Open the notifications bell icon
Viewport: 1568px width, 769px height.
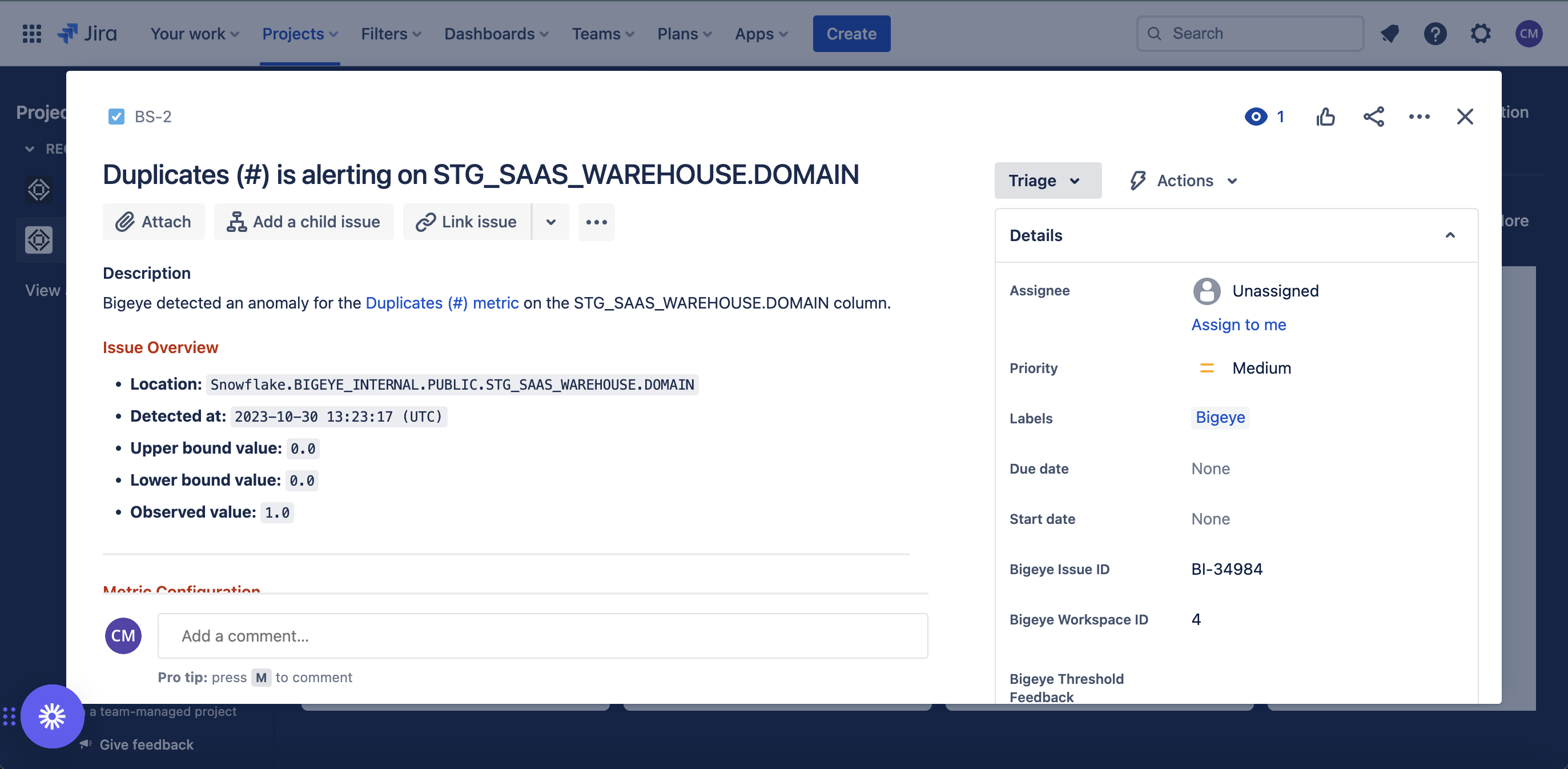(x=1390, y=34)
